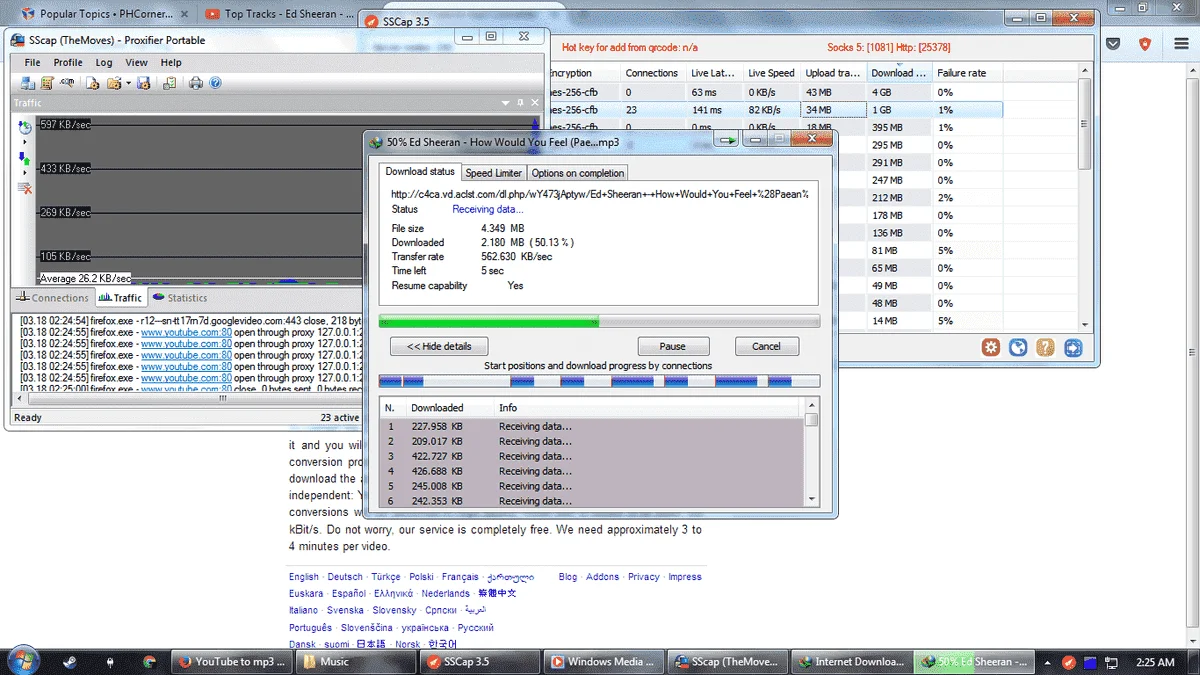Click the Addons link on the webpage

(603, 577)
